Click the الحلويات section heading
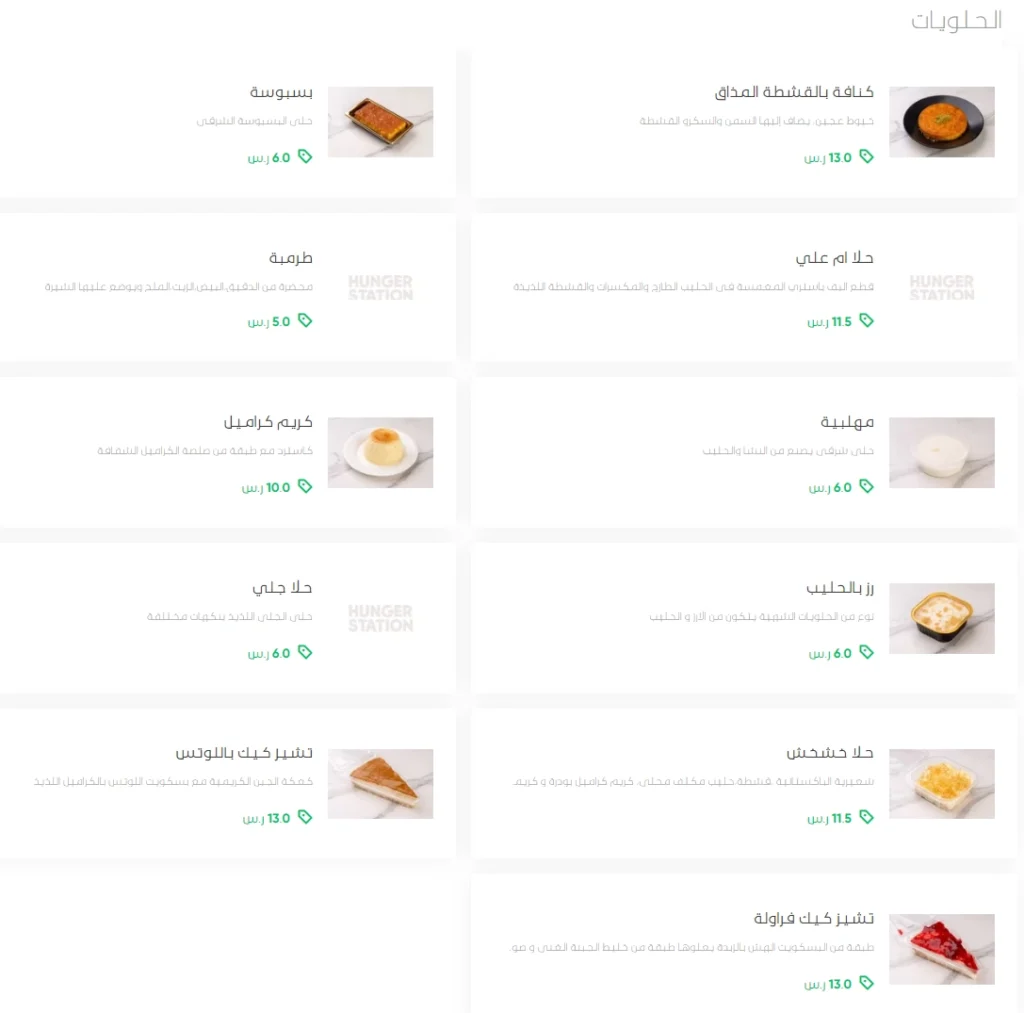1024x1013 pixels. 956,20
